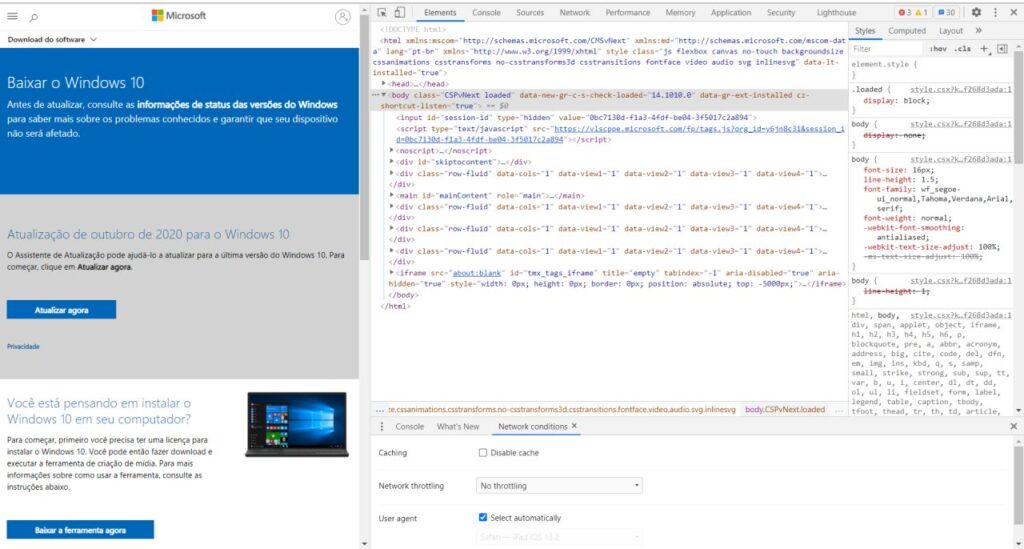Viewport: 1024px width, 549px height.
Task: Select the Styles tab
Action: point(865,31)
